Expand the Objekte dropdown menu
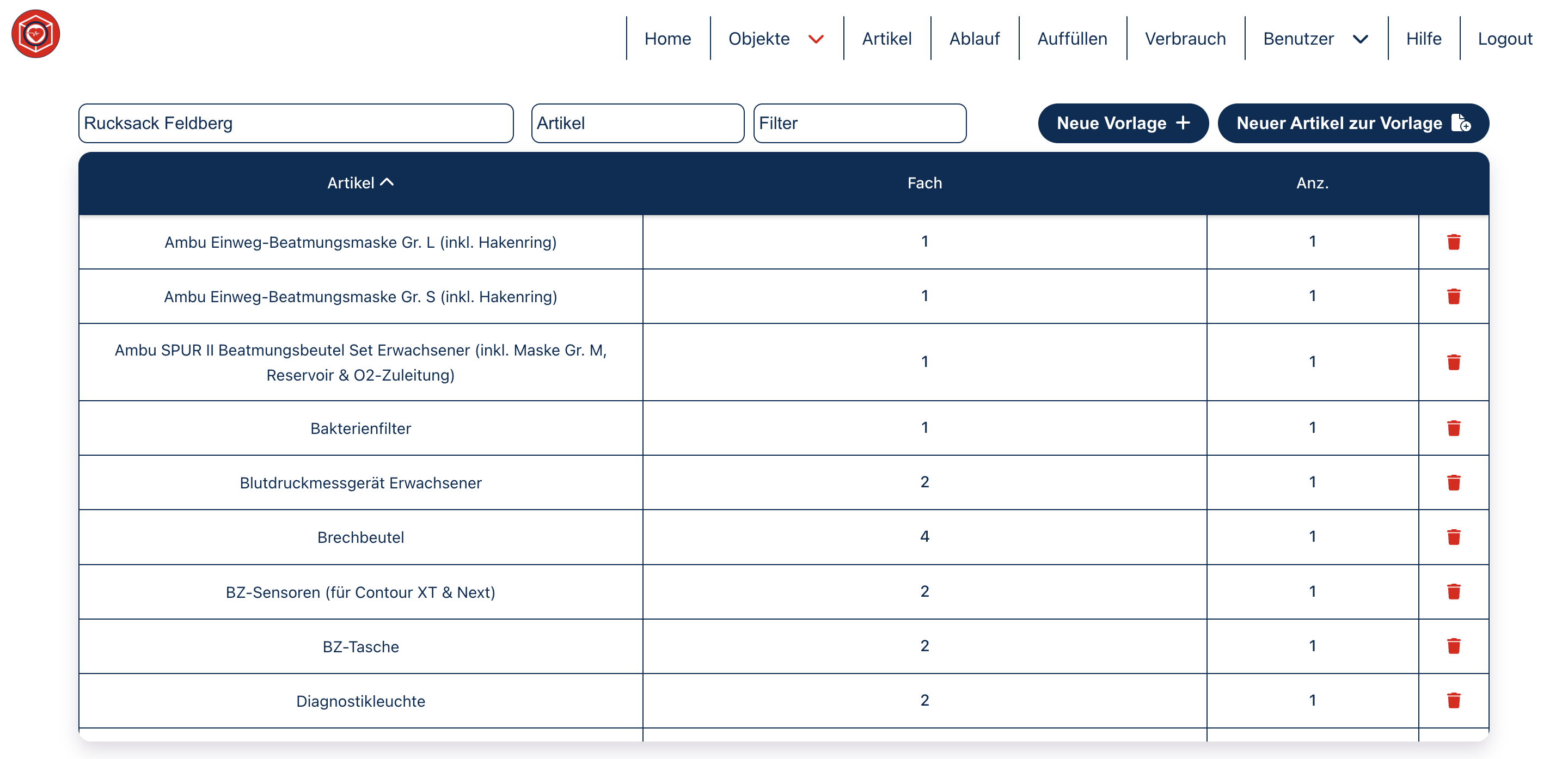Screen dimensions: 1568x759 coord(775,39)
